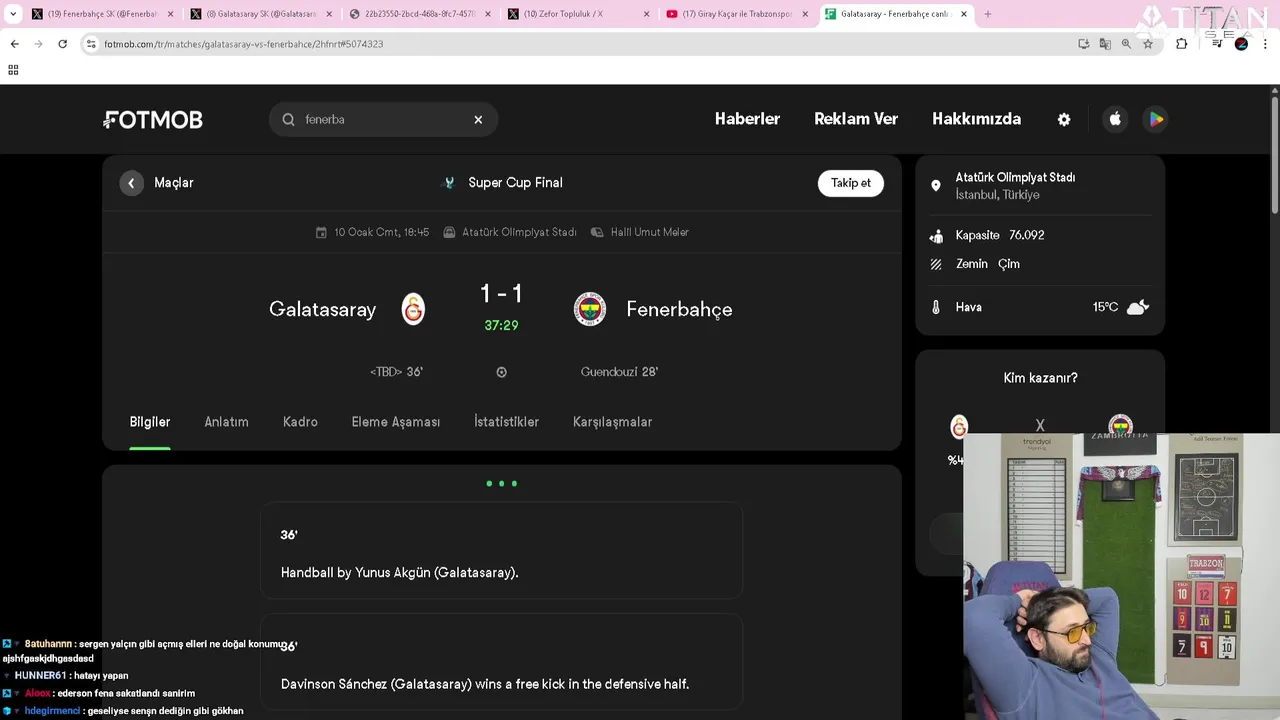Click the capacity people icon
The width and height of the screenshot is (1280, 720).
pyautogui.click(x=936, y=236)
